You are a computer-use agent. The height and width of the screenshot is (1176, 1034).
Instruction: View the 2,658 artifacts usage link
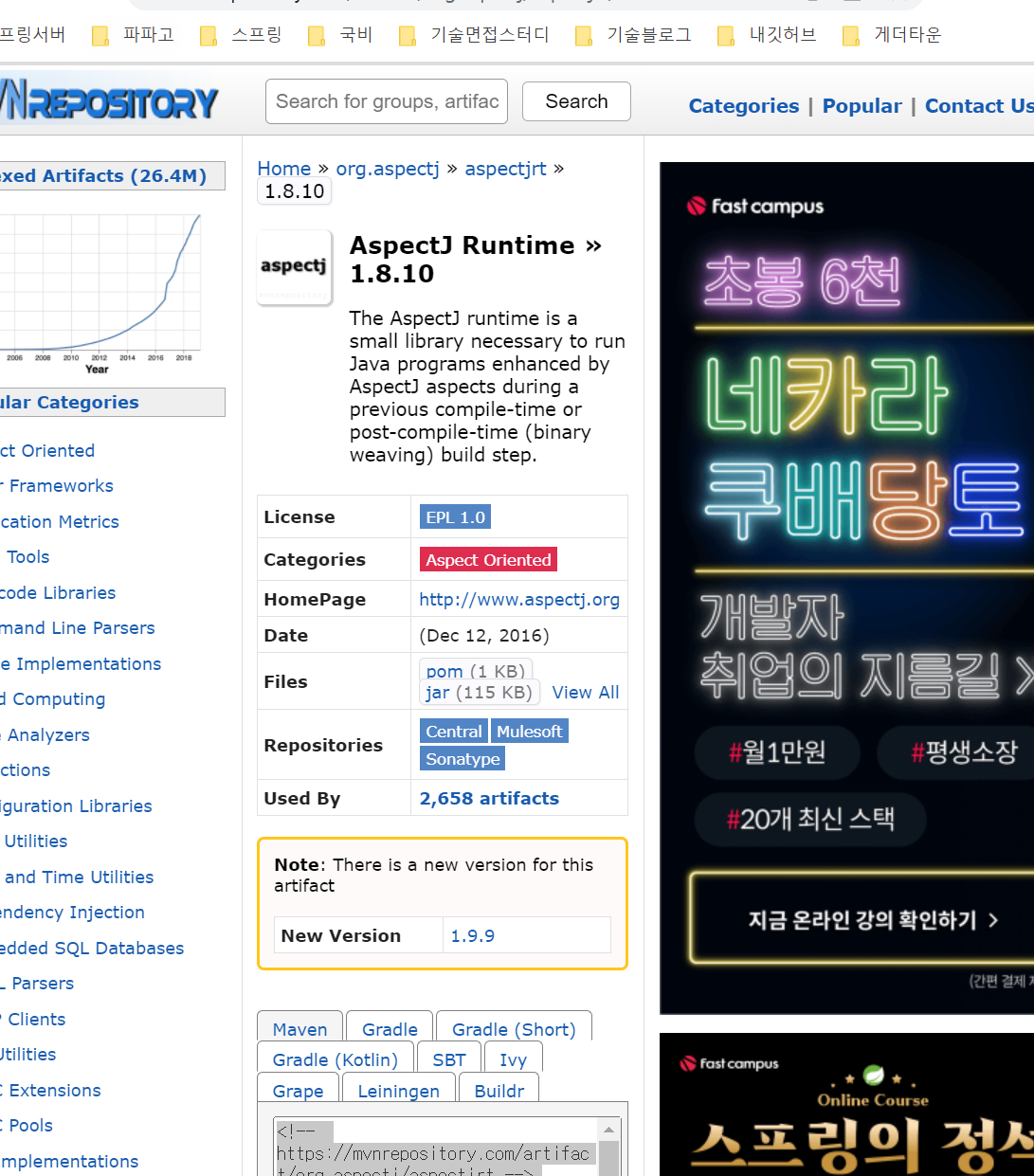(489, 799)
